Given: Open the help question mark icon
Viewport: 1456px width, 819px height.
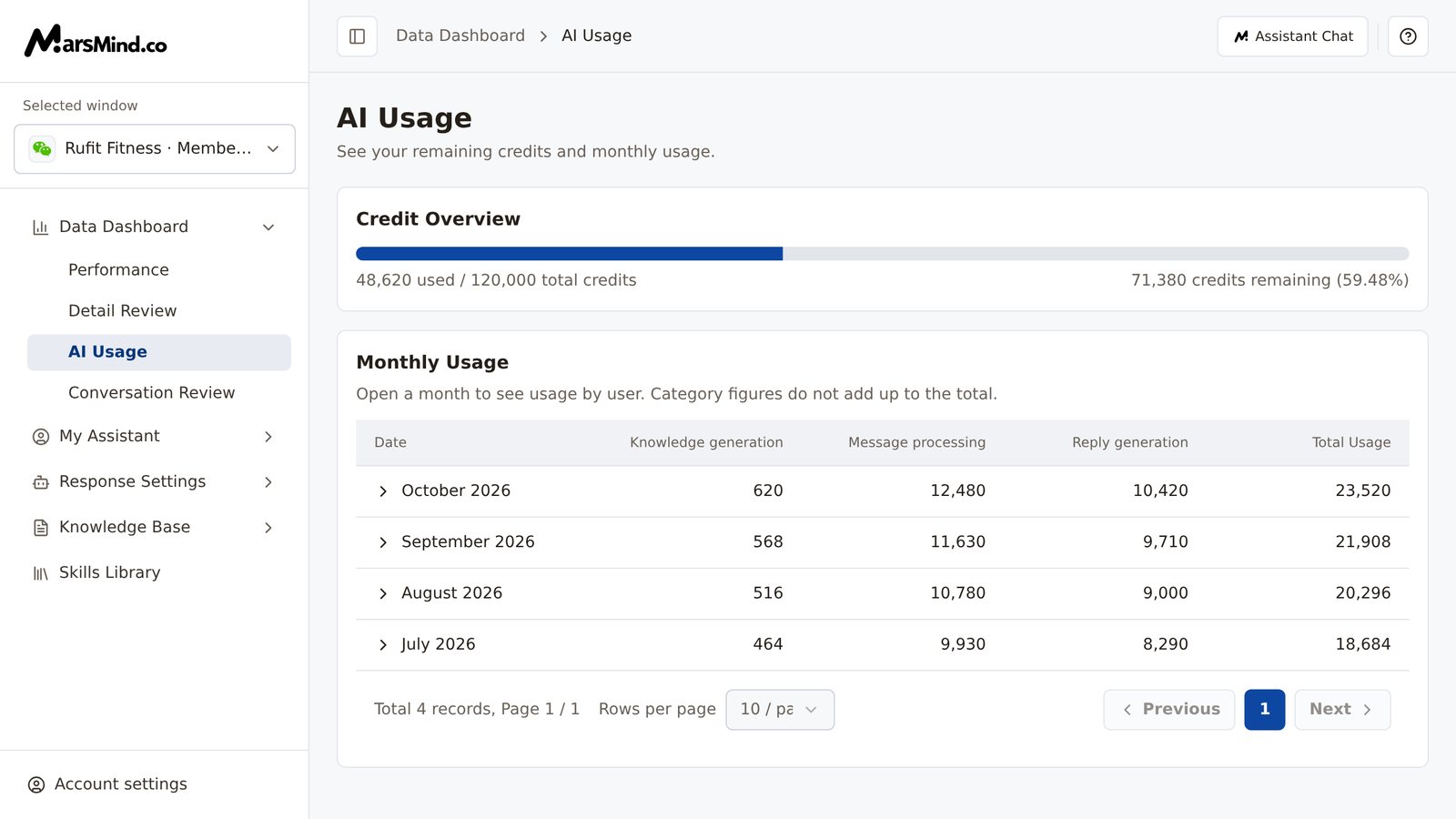Looking at the screenshot, I should tap(1408, 36).
